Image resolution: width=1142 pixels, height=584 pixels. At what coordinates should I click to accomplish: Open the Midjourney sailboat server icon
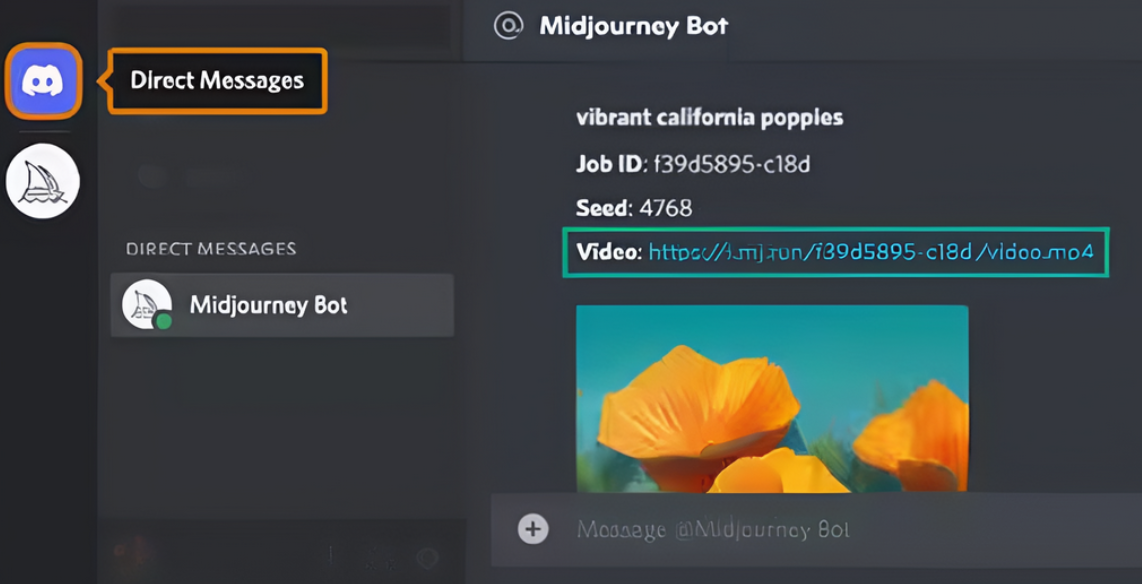(x=43, y=181)
